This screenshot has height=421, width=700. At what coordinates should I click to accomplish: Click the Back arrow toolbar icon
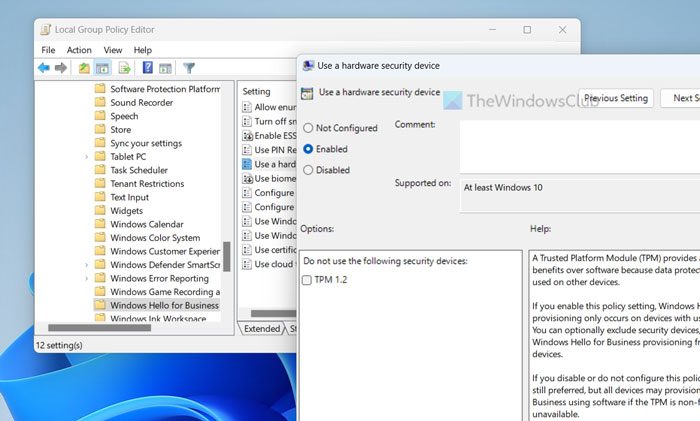[44, 68]
